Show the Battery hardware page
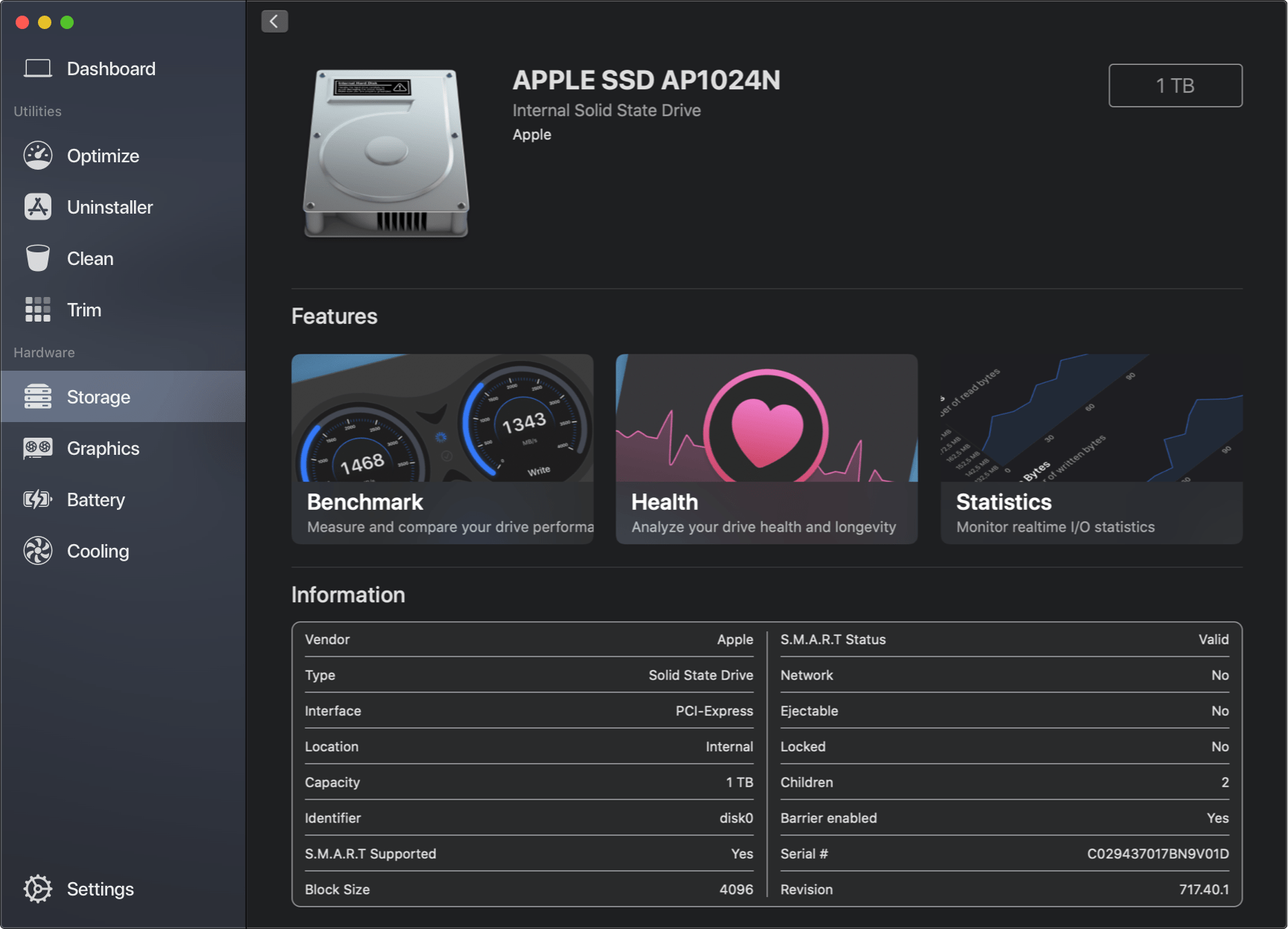 coord(123,499)
